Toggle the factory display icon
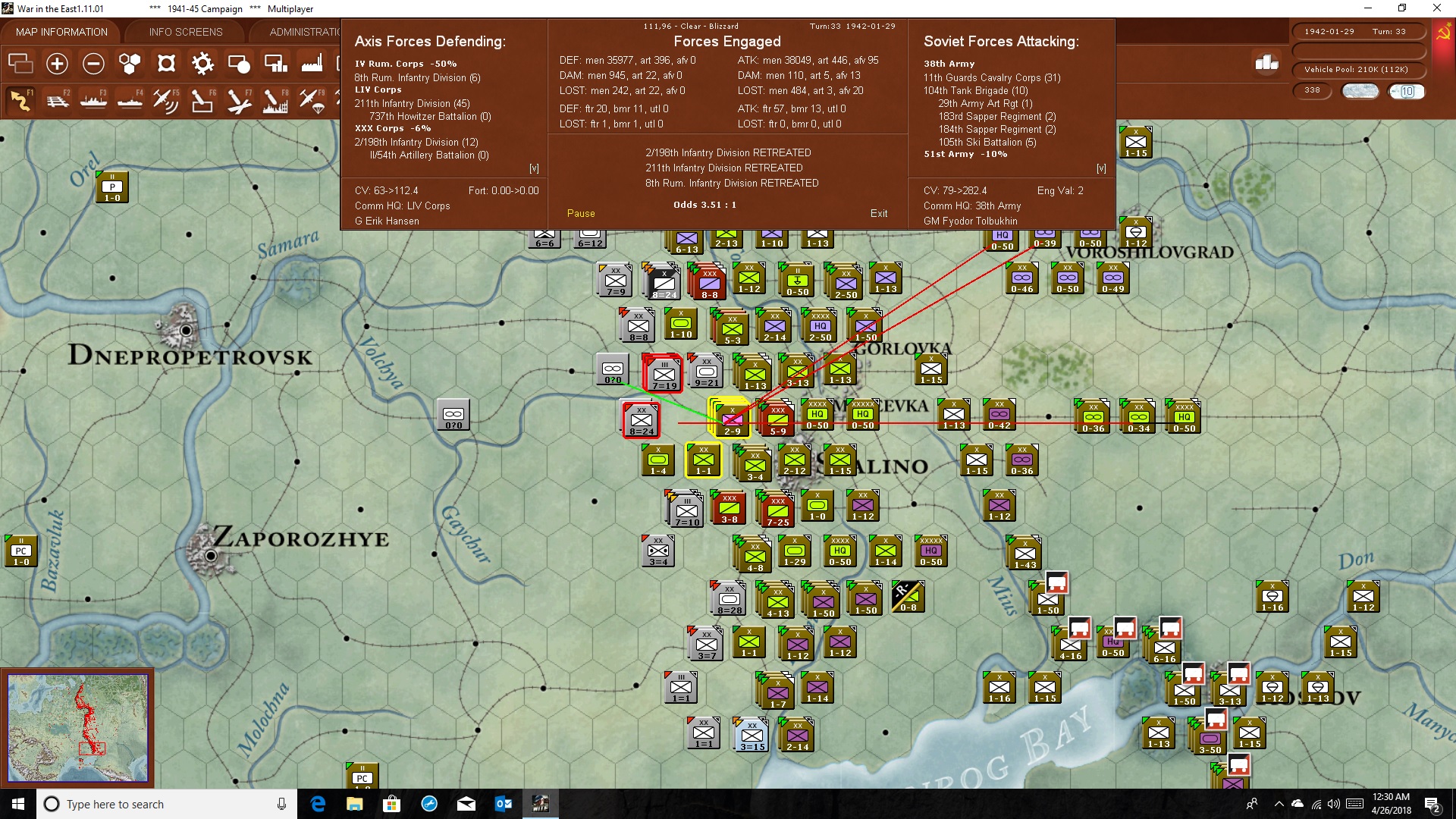Viewport: 1456px width, 819px height. pos(312,64)
